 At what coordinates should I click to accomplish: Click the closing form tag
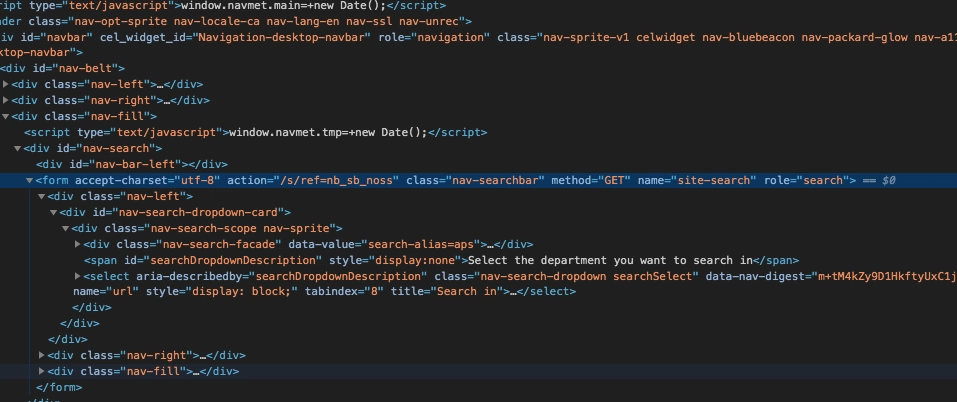[x=58, y=387]
